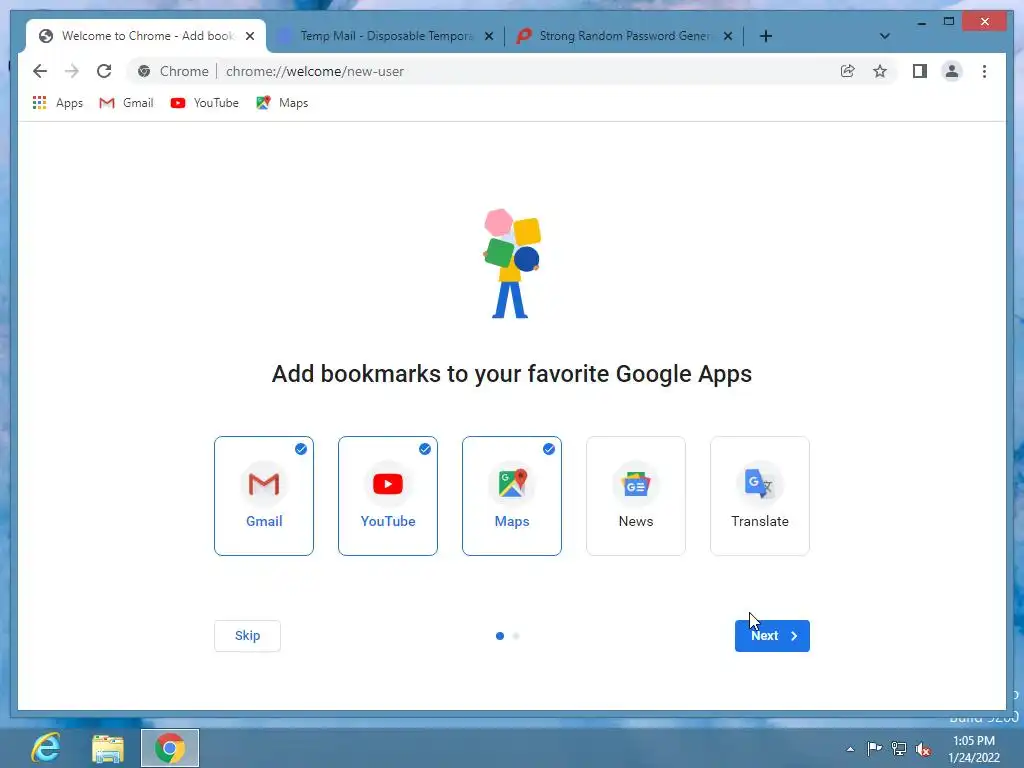The width and height of the screenshot is (1024, 768).
Task: Click the forward navigation arrow
Action: 72,71
